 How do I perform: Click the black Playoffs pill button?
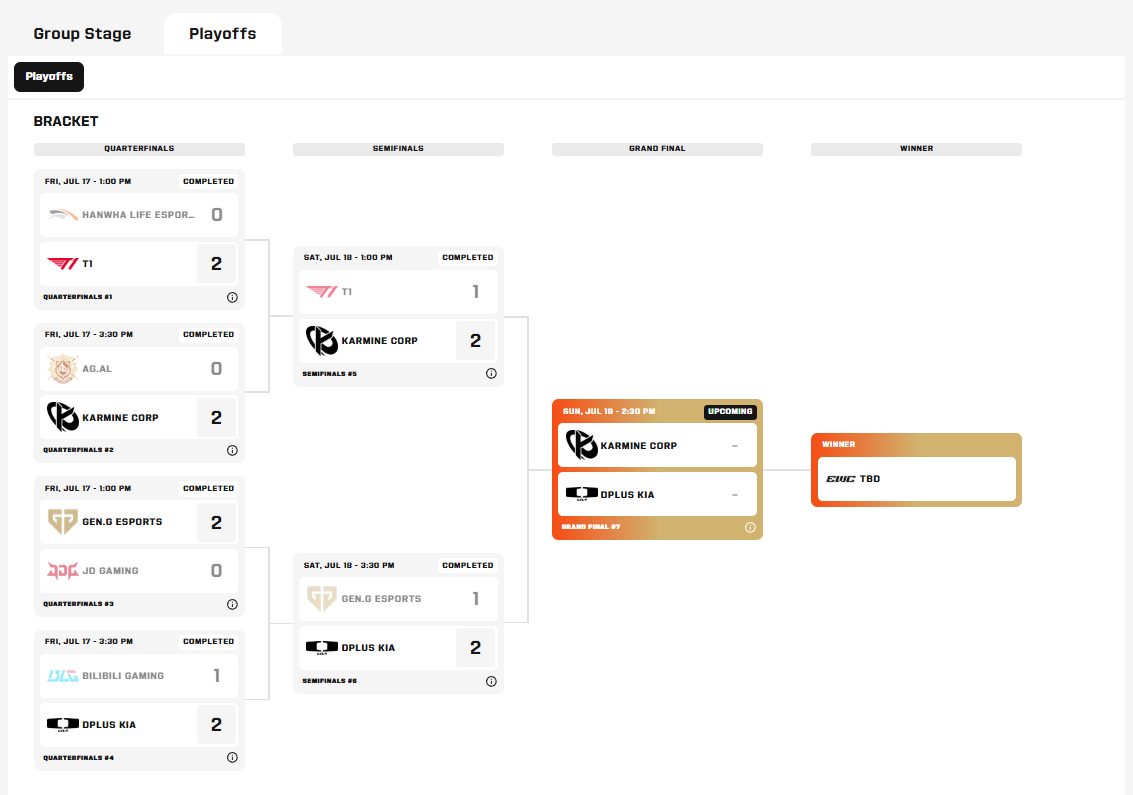pyautogui.click(x=49, y=77)
